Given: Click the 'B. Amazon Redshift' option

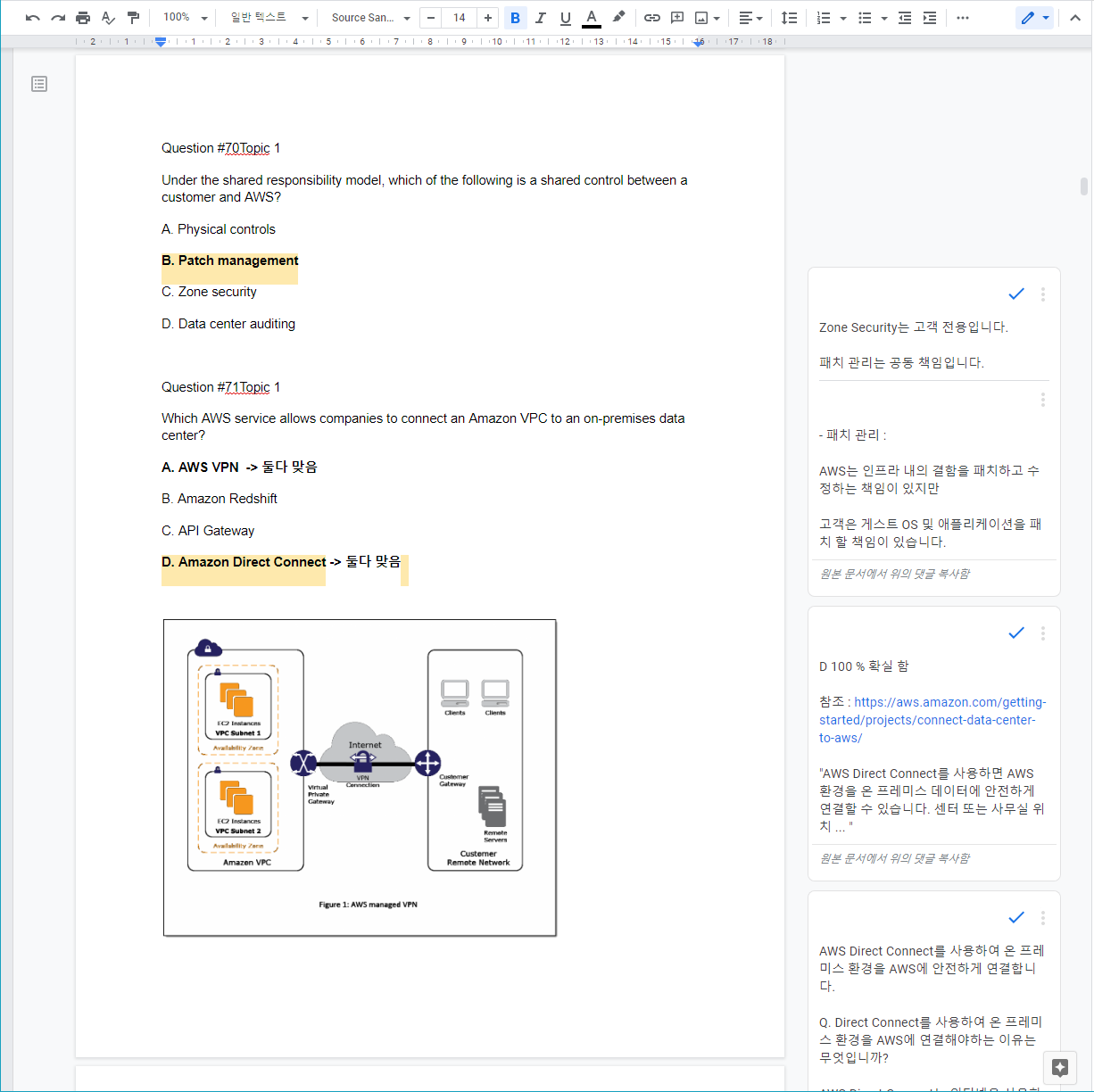Looking at the screenshot, I should coord(220,499).
